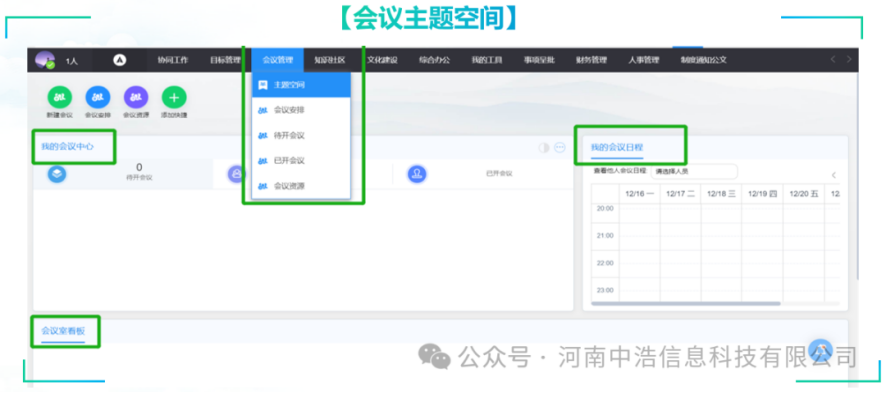Click the green 新建会议 shortcut icon

(59, 98)
